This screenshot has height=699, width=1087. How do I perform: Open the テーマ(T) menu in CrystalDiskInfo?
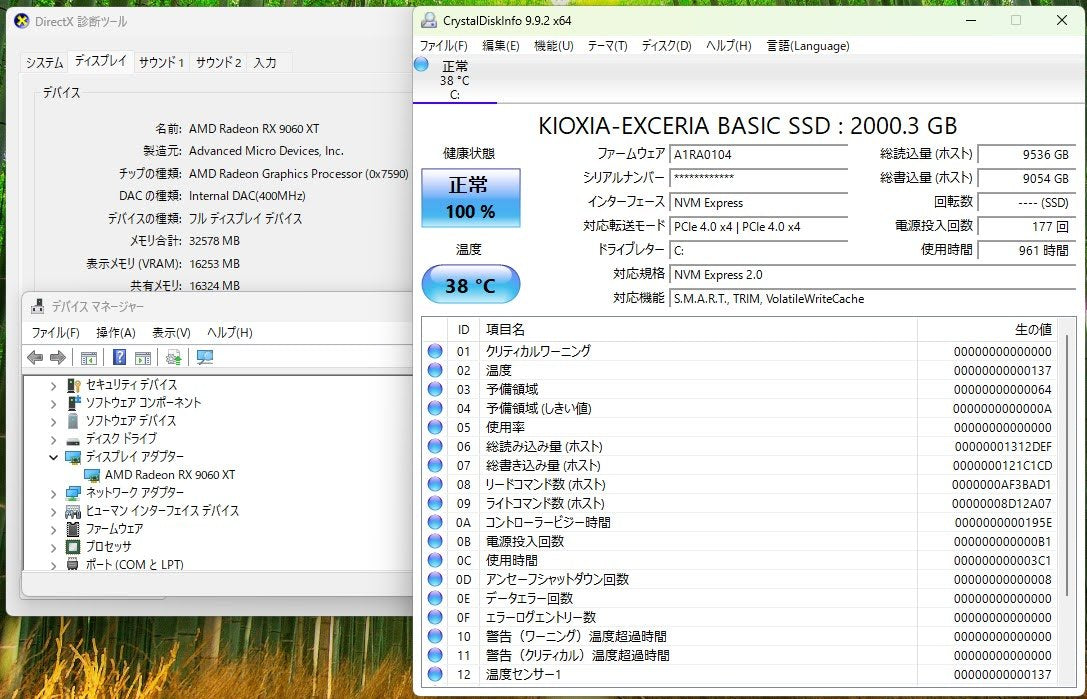click(x=607, y=46)
